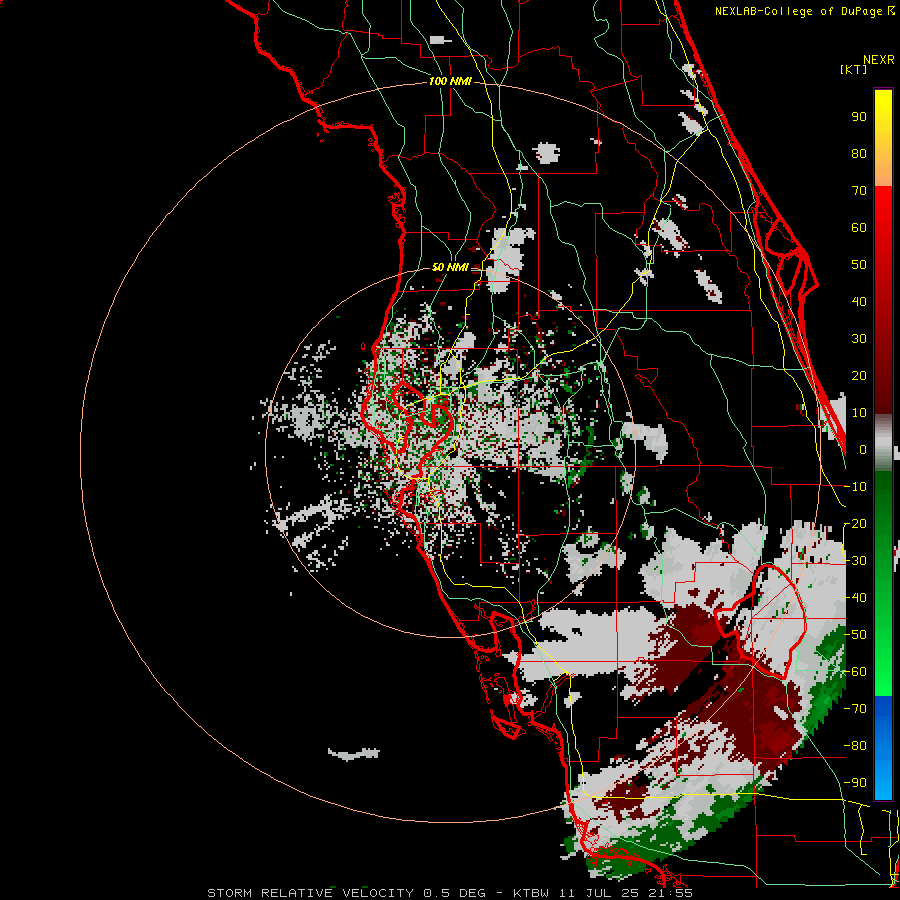This screenshot has height=900, width=900.
Task: Click the green segment of velocity color bar
Action: 883,583
